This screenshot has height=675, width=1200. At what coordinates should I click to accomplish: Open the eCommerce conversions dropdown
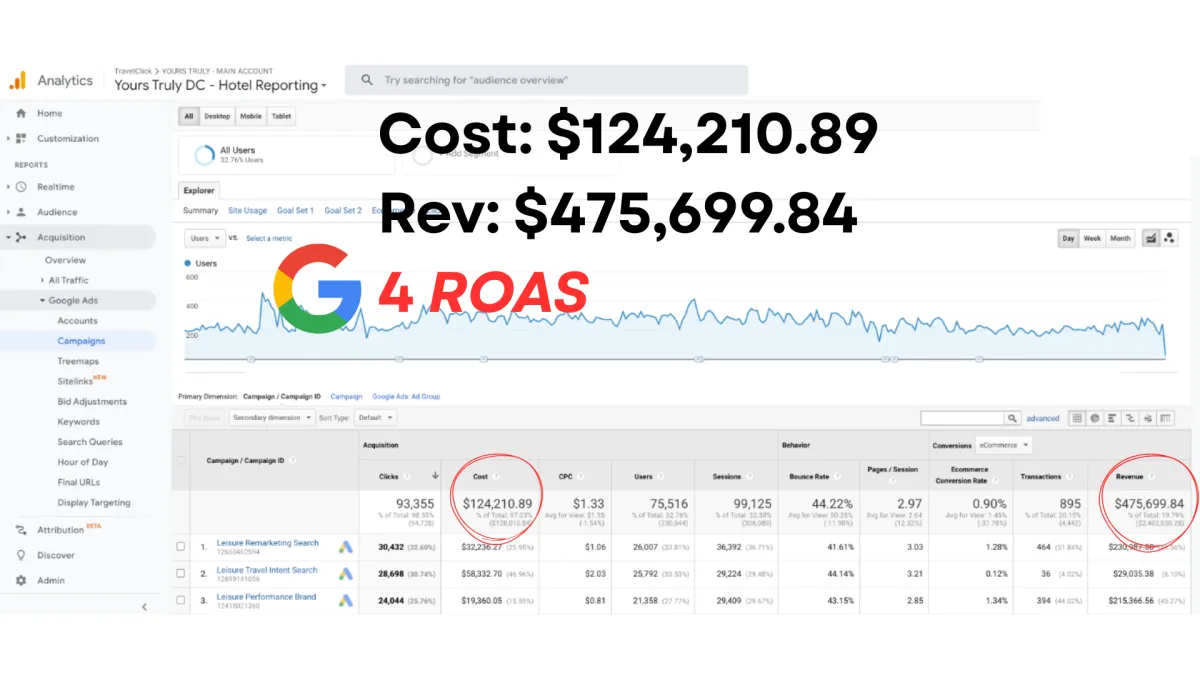(1005, 445)
